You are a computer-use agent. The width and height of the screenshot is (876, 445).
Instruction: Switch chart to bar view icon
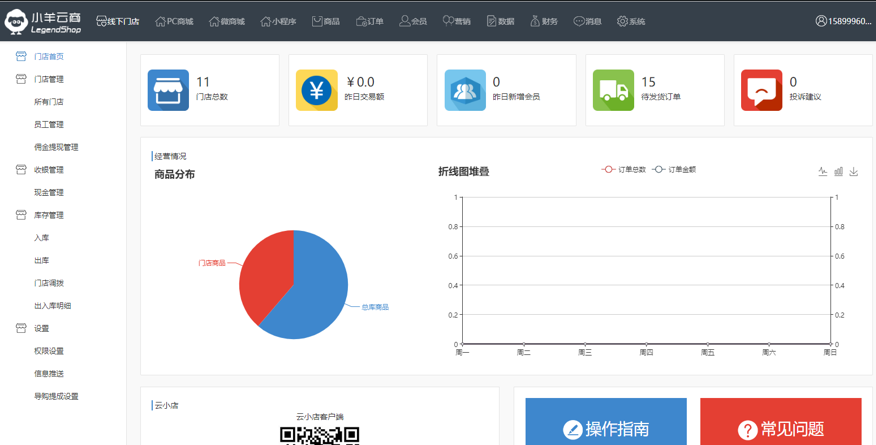pos(838,172)
